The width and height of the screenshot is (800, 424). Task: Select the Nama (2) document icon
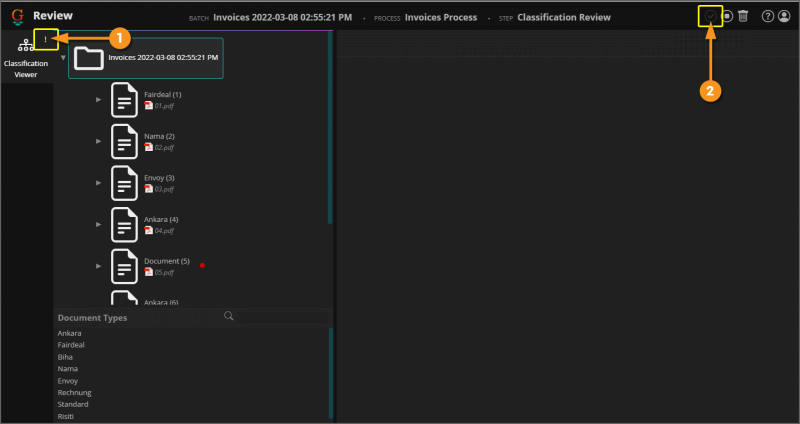pos(124,141)
